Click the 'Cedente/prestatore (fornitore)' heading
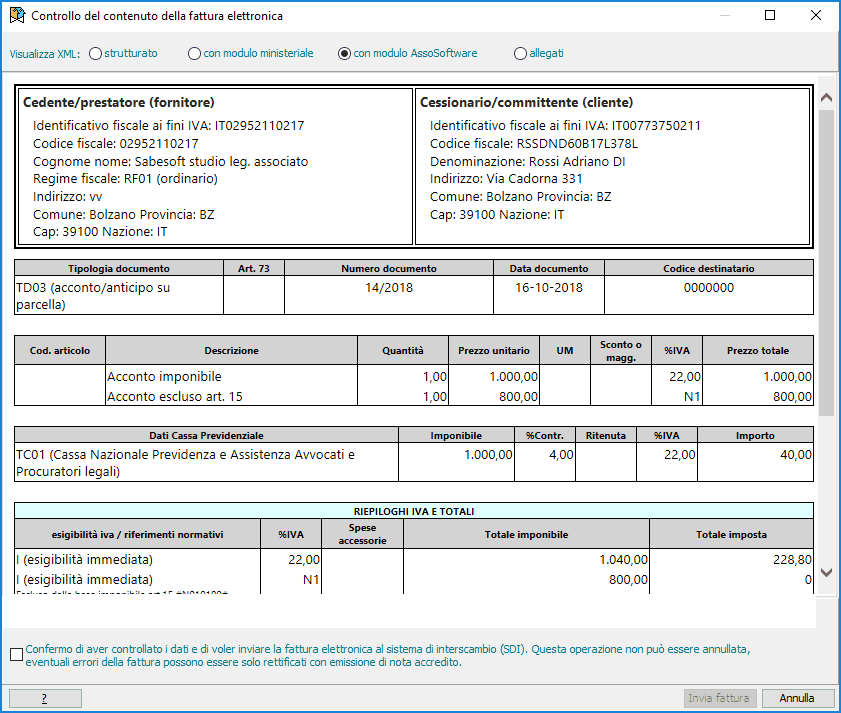The height and width of the screenshot is (713, 841). click(x=119, y=102)
